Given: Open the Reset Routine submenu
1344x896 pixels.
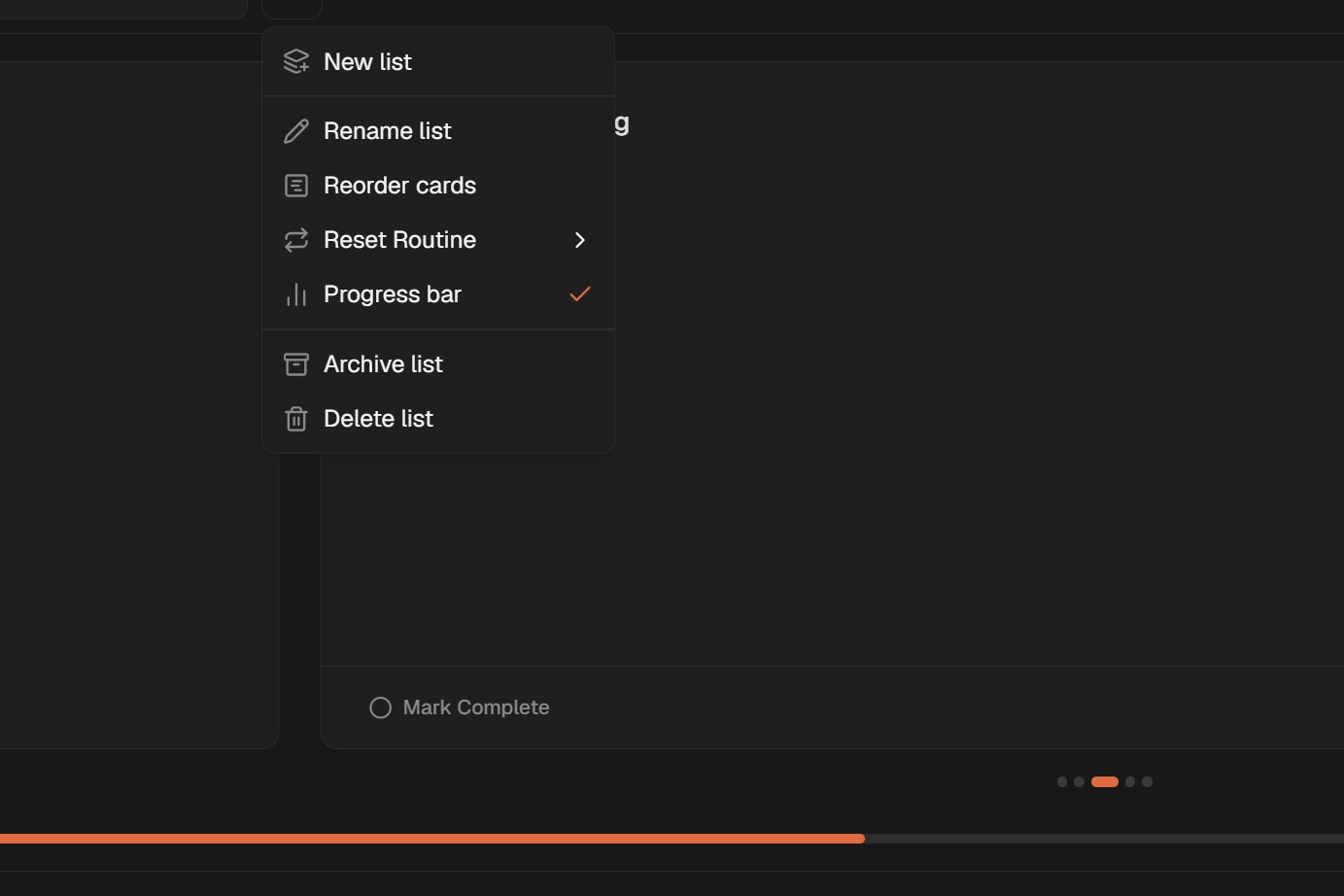Looking at the screenshot, I should pos(438,240).
